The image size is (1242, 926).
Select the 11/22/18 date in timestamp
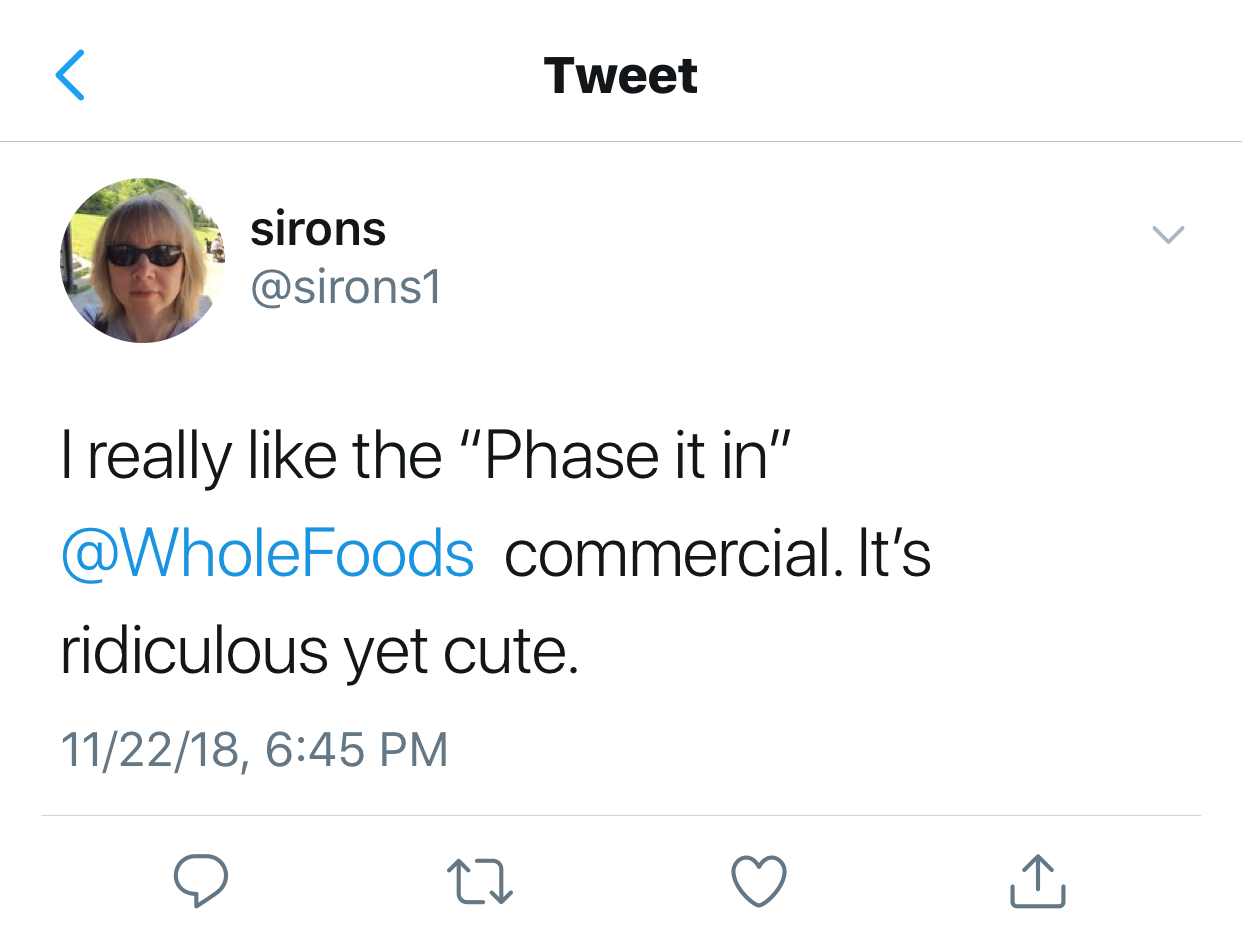[151, 750]
